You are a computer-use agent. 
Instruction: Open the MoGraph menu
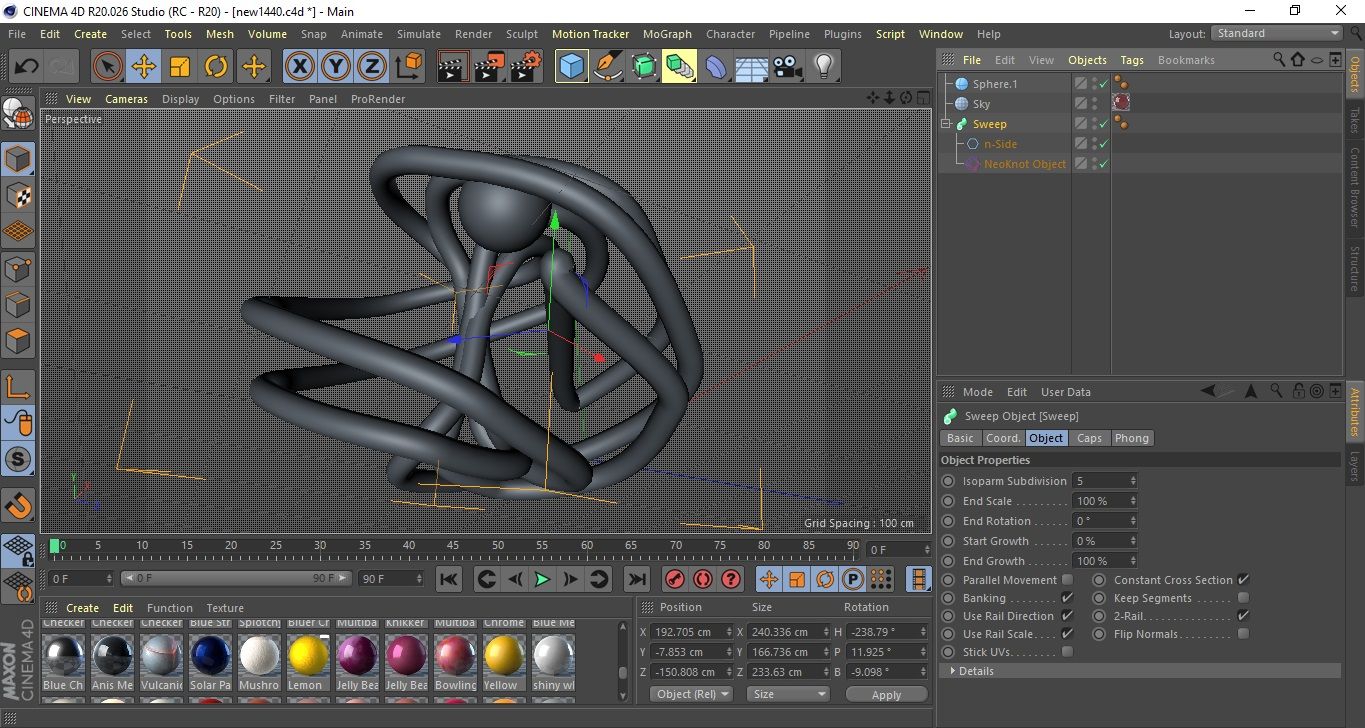[x=666, y=34]
